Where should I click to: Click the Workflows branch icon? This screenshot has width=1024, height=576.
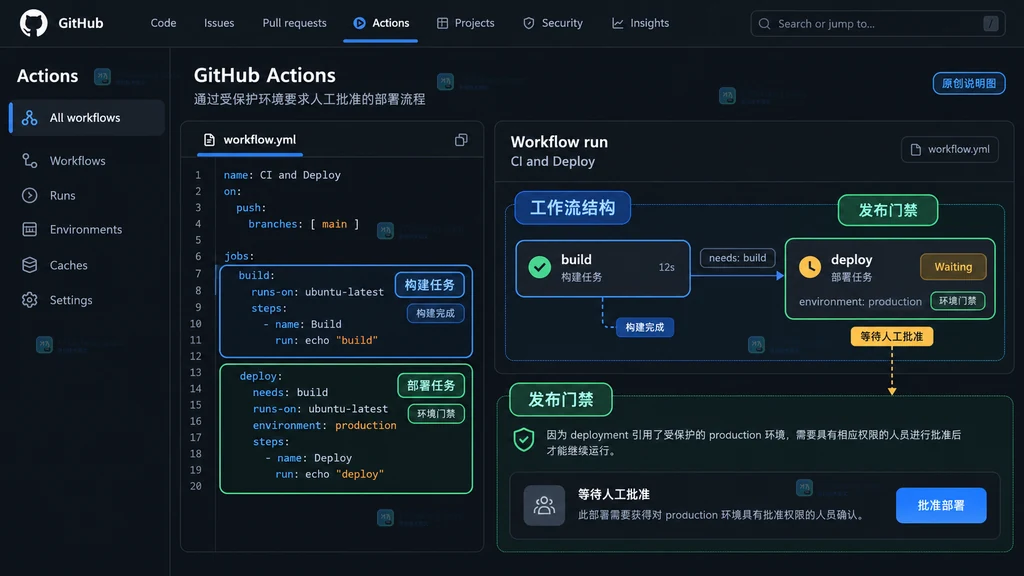29,161
